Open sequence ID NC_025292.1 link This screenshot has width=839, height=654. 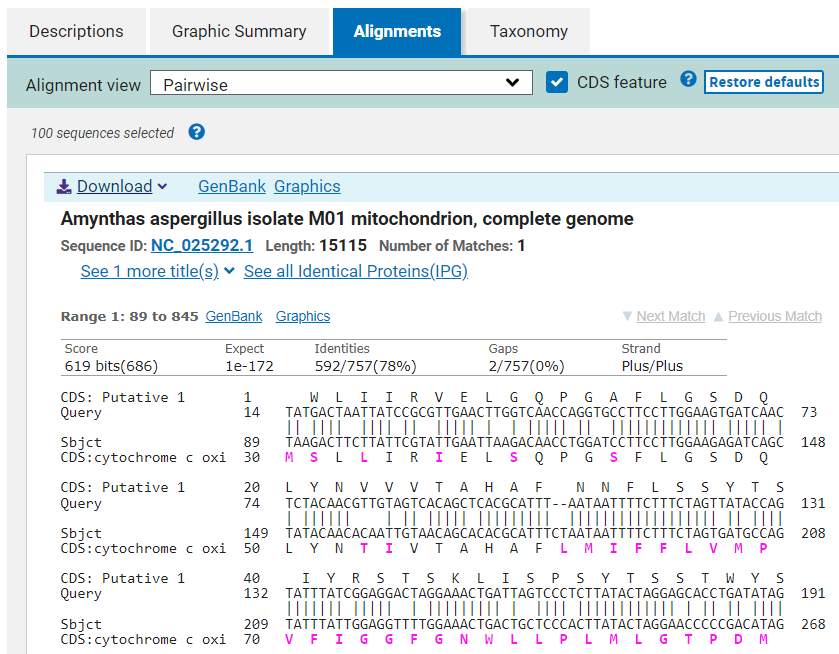(202, 245)
